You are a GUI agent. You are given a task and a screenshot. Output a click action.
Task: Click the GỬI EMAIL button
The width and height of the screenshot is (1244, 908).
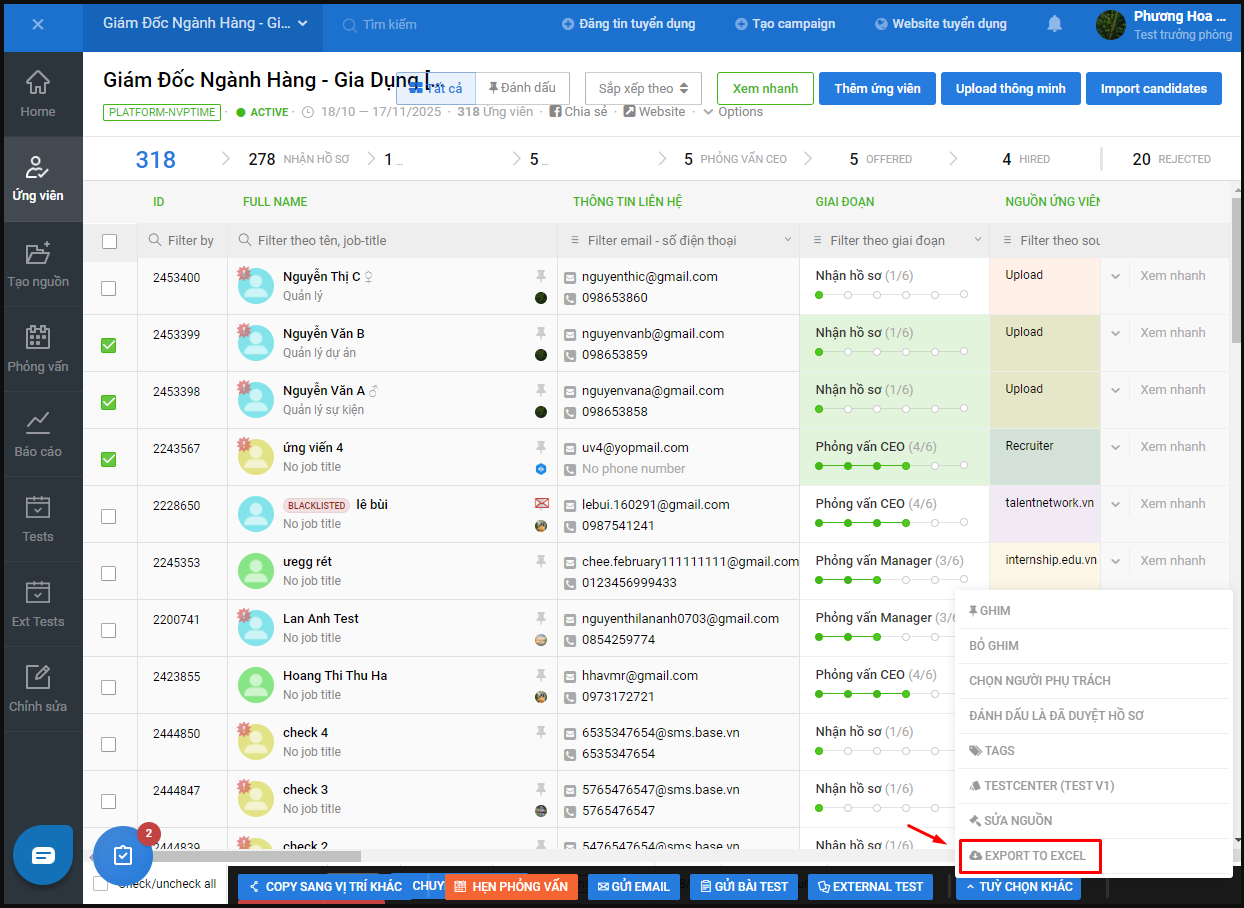634,886
